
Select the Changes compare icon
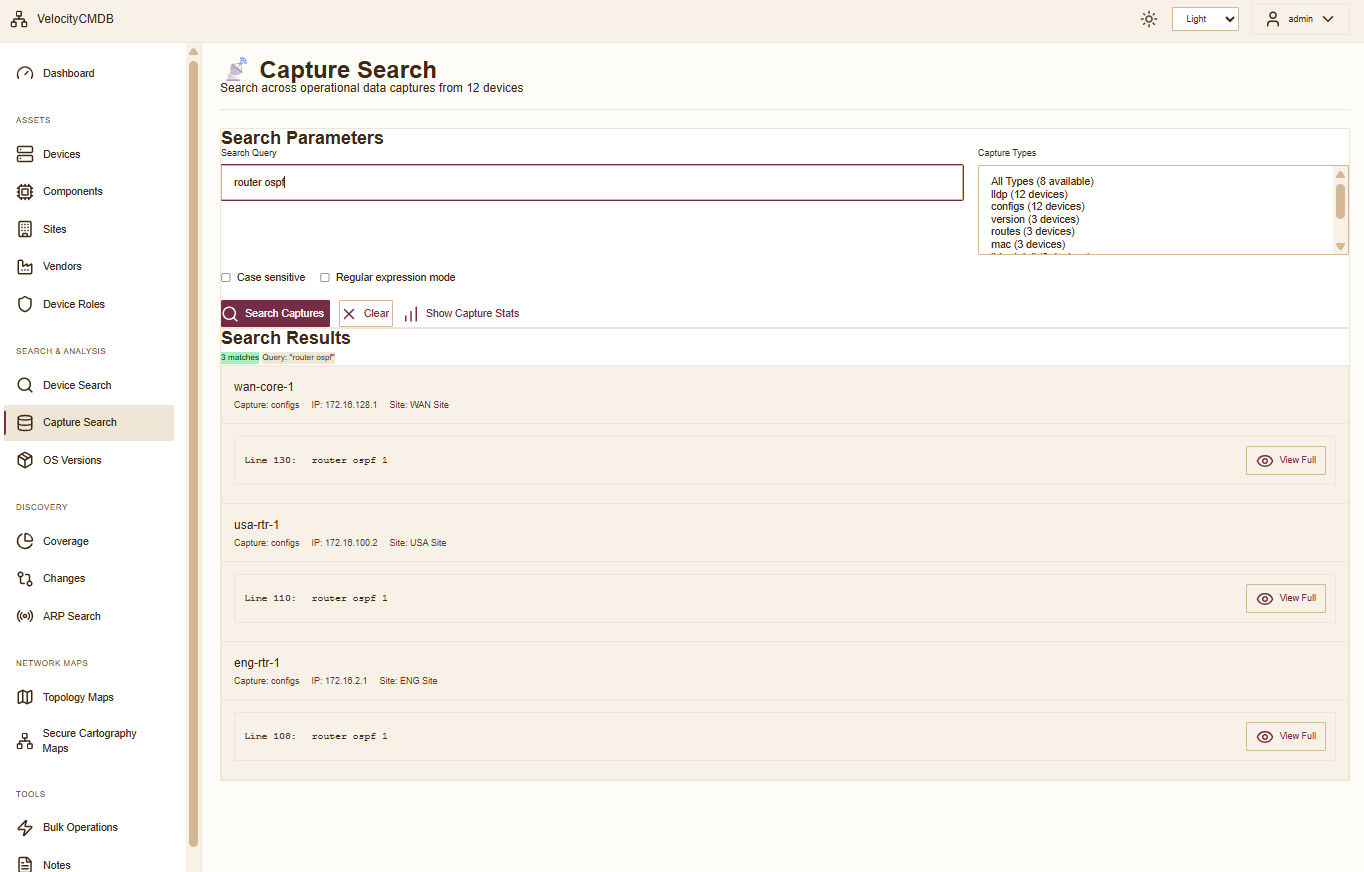25,578
